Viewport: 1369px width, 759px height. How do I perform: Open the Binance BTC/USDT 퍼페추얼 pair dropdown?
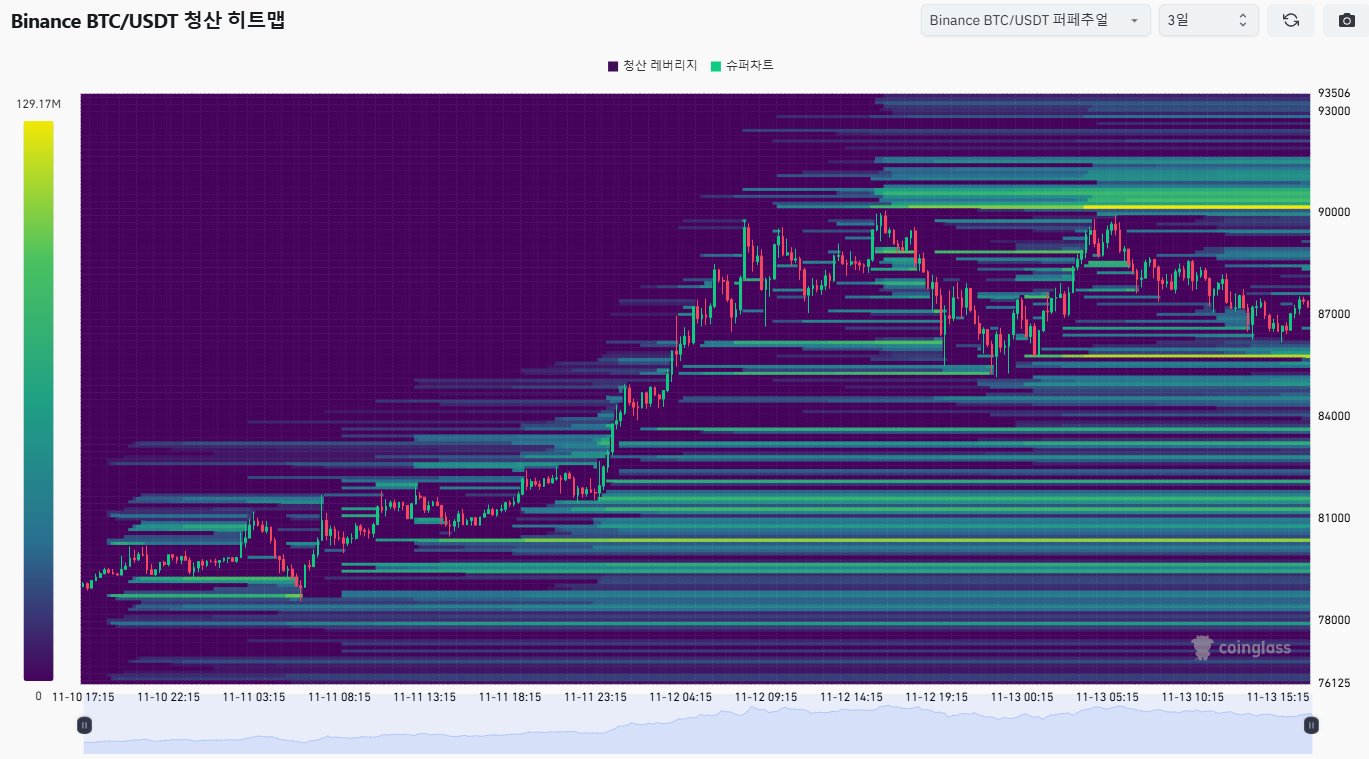pos(1035,20)
